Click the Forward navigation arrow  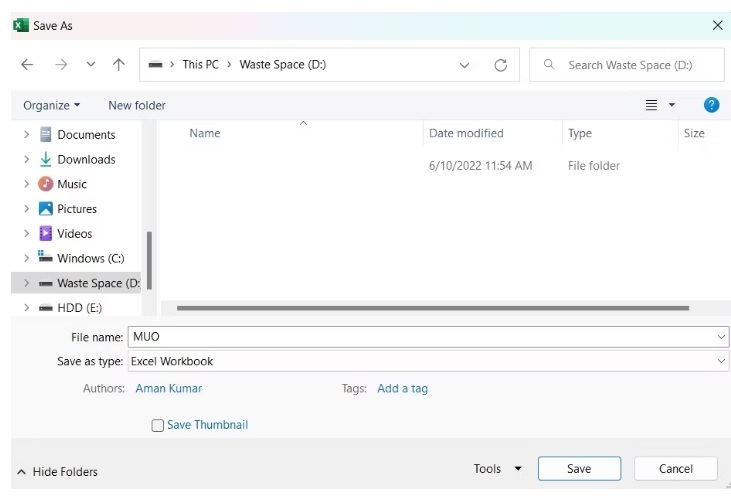(x=61, y=64)
